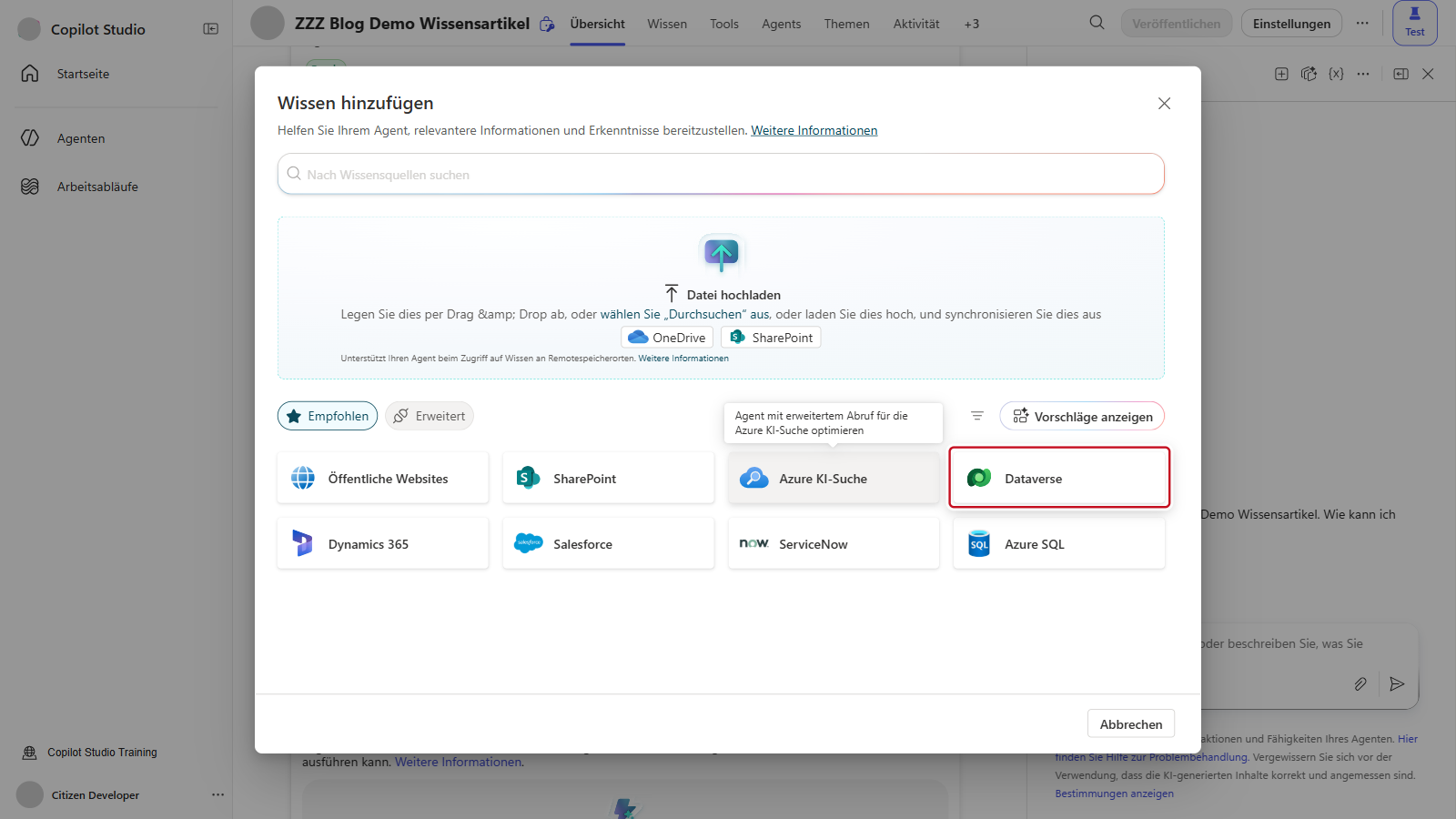Select the Dynamics 365 knowledge source
1456x819 pixels.
coord(383,543)
